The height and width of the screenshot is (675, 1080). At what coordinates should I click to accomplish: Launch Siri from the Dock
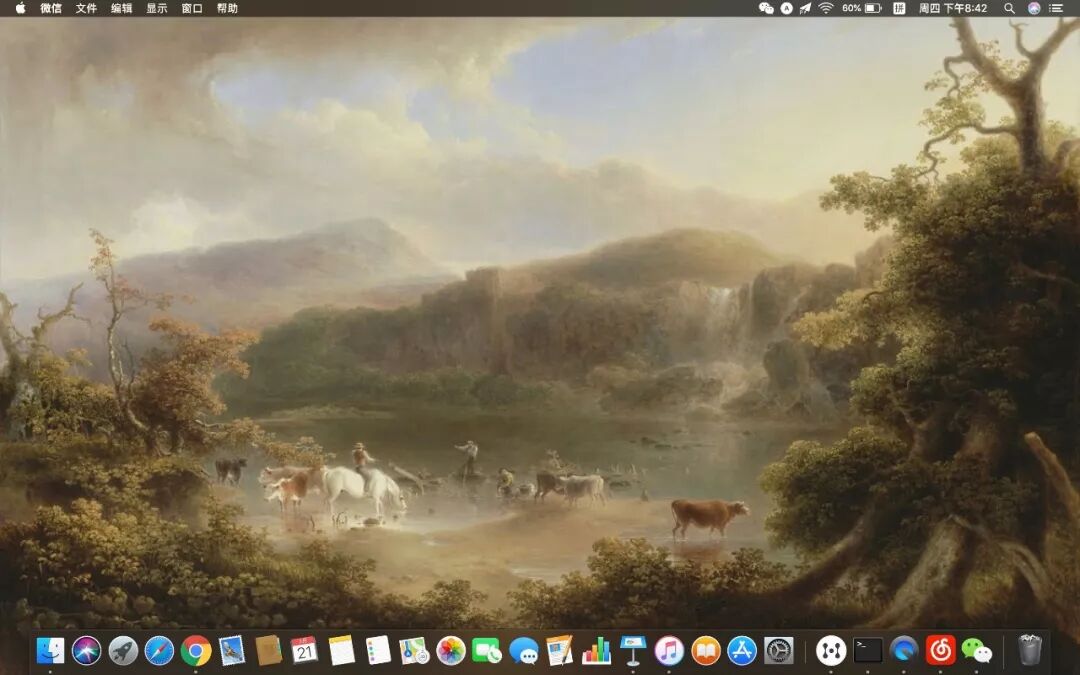87,651
